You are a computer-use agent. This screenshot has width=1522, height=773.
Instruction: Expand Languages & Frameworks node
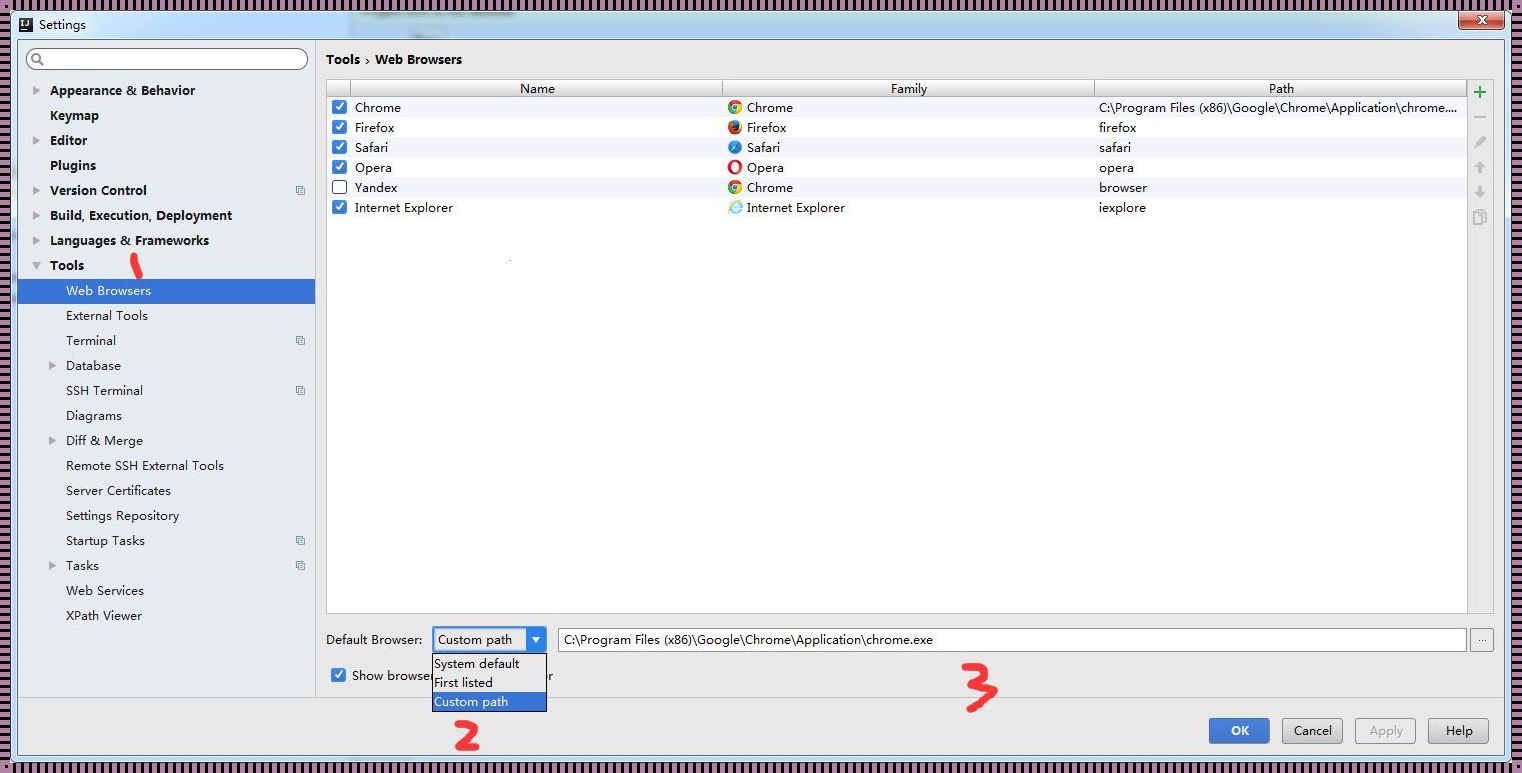[37, 240]
